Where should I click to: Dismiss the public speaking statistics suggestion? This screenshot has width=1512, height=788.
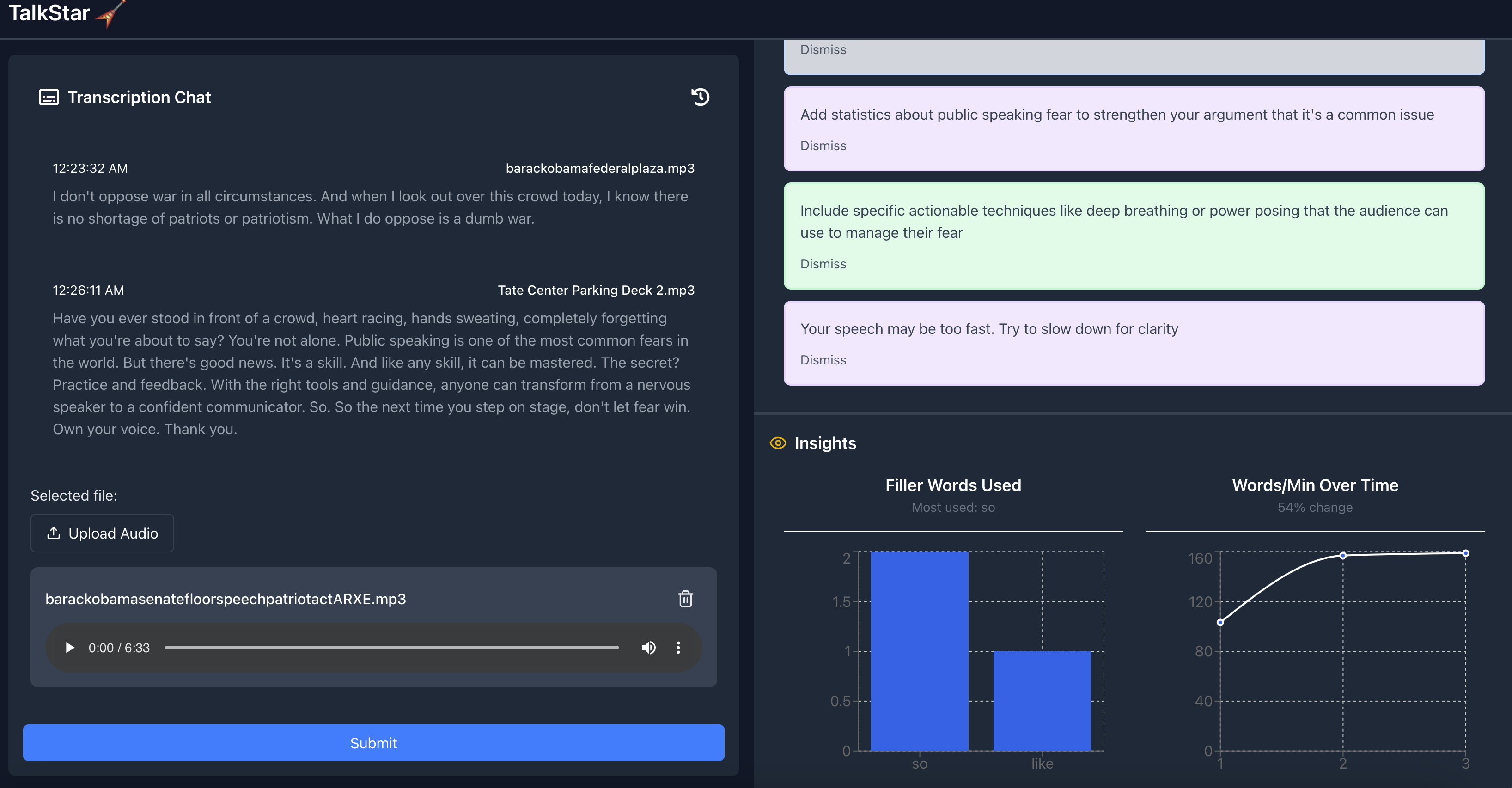pyautogui.click(x=823, y=145)
